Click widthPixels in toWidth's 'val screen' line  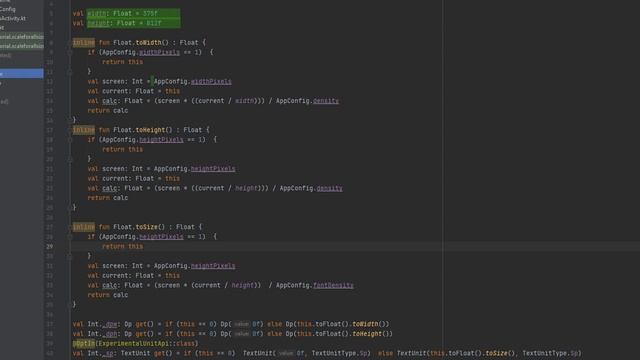(211, 82)
